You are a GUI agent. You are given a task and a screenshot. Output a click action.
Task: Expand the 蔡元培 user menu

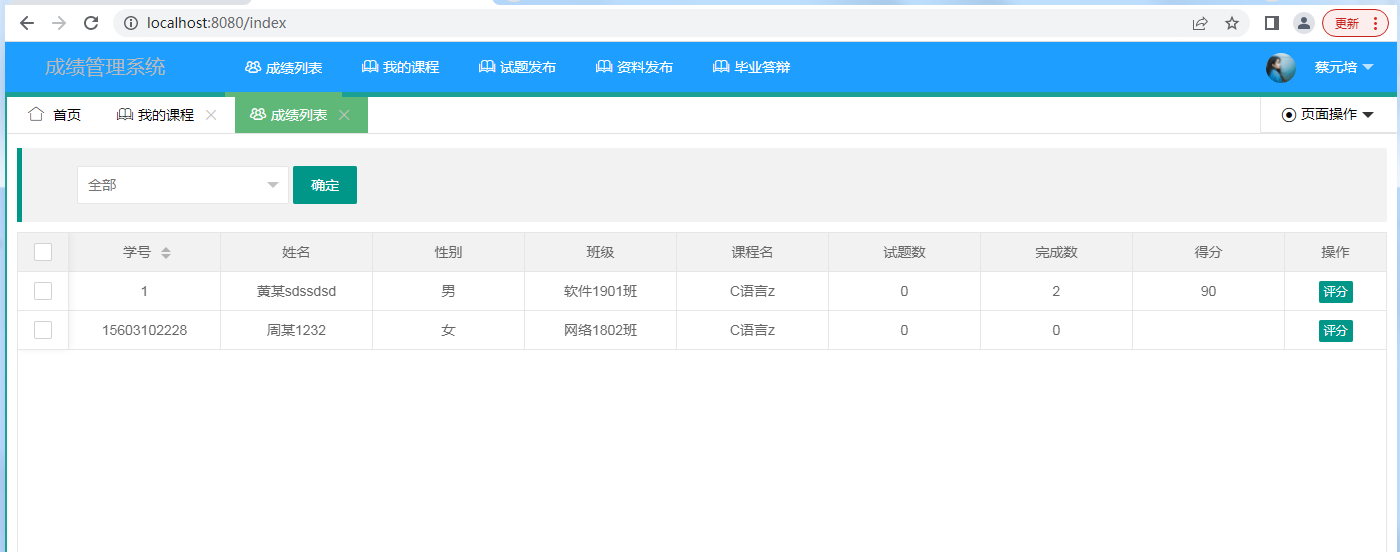point(1343,67)
